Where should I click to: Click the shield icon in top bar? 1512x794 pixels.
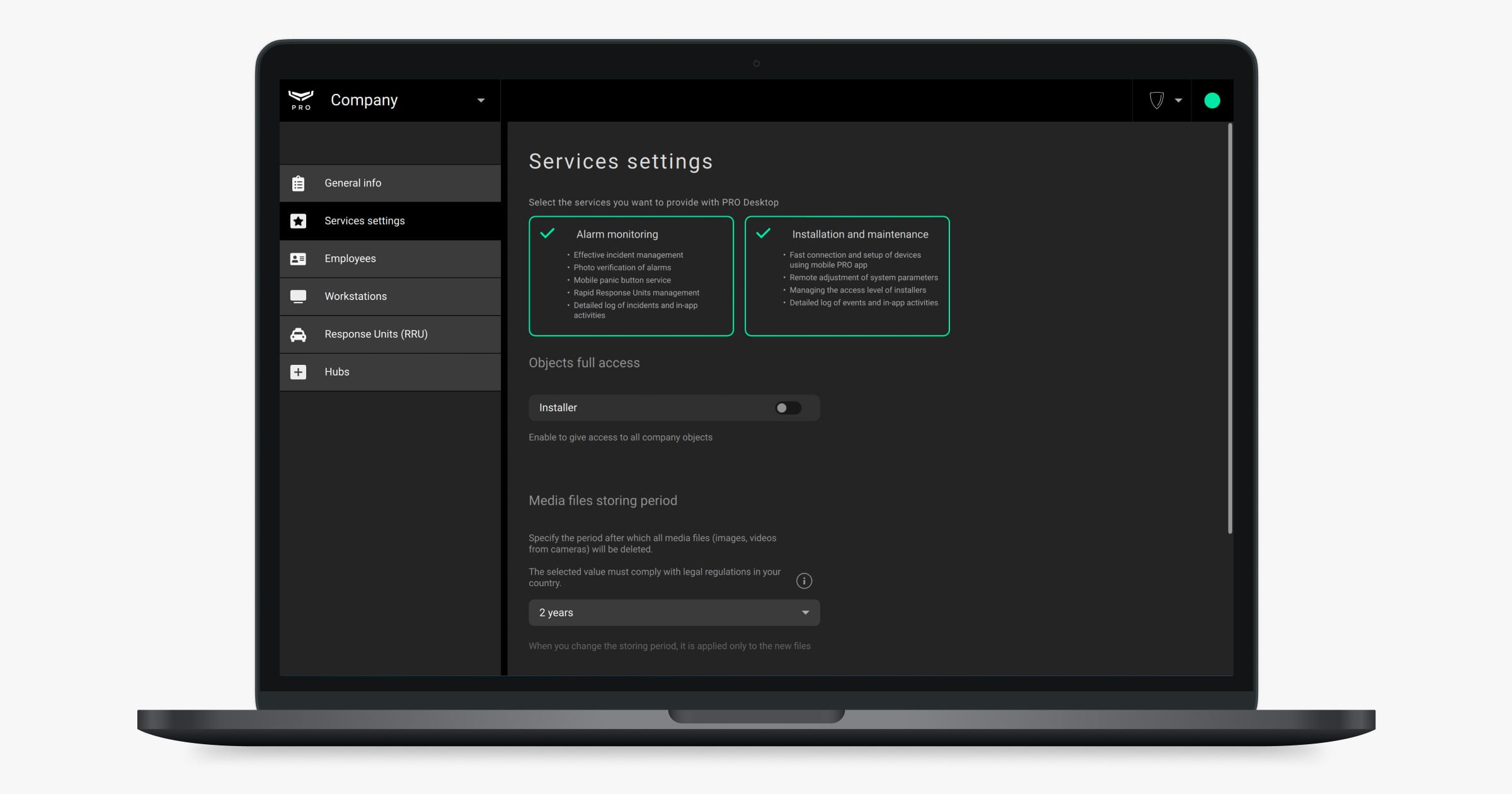[1156, 100]
